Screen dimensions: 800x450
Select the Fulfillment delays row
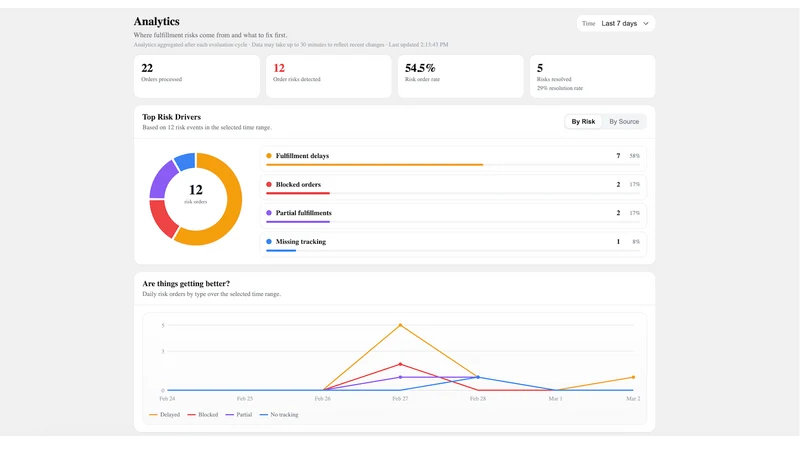pos(453,159)
